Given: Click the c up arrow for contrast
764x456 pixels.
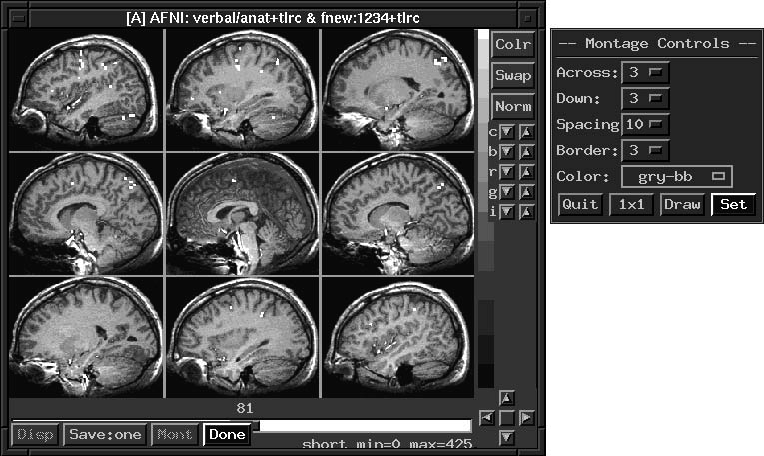Looking at the screenshot, I should tap(527, 132).
